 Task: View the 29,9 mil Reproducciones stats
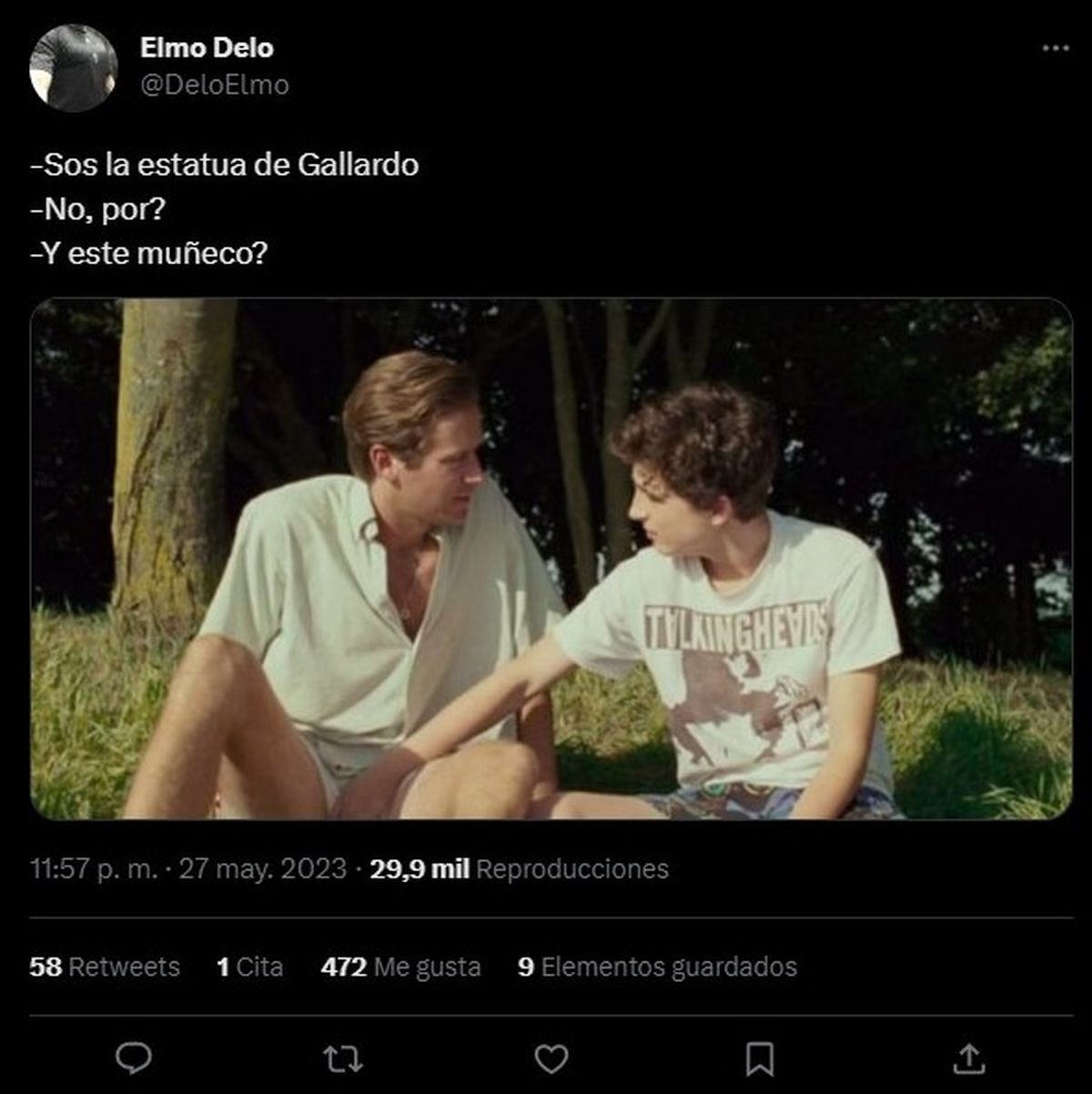click(x=519, y=869)
